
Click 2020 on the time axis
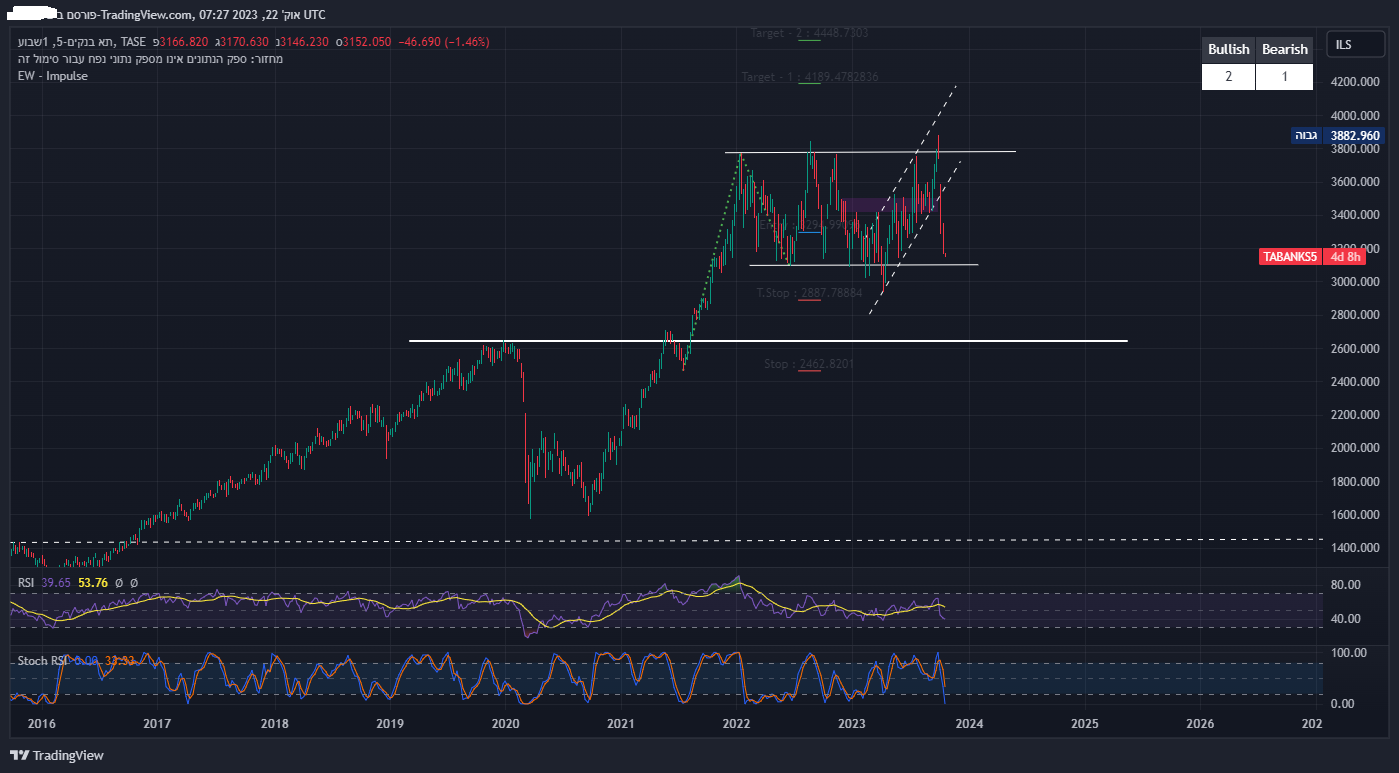point(506,723)
